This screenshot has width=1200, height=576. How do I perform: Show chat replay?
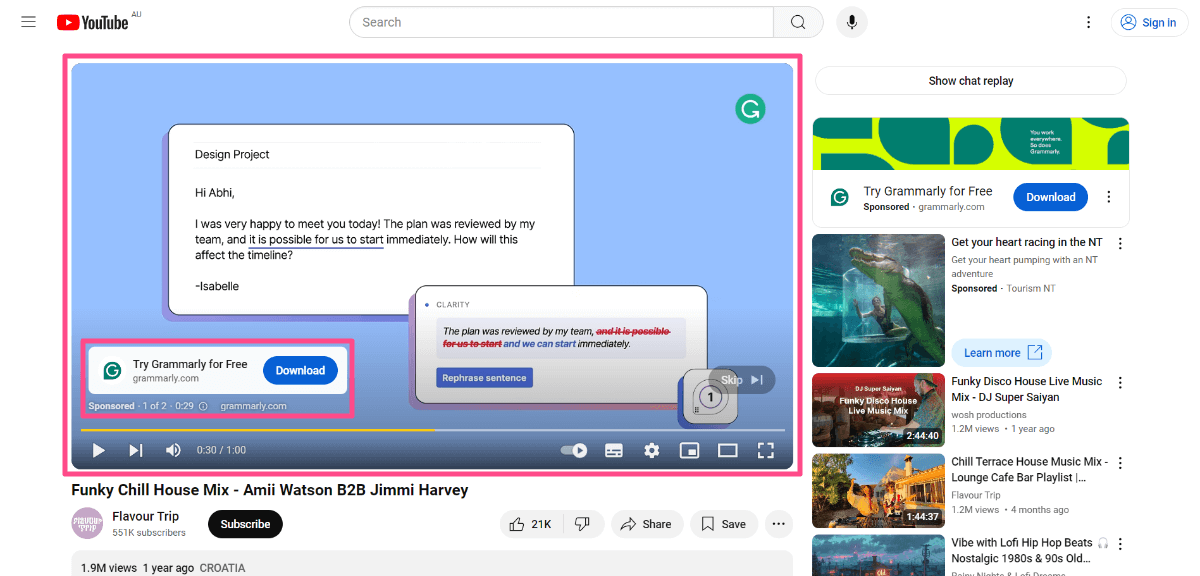(970, 81)
